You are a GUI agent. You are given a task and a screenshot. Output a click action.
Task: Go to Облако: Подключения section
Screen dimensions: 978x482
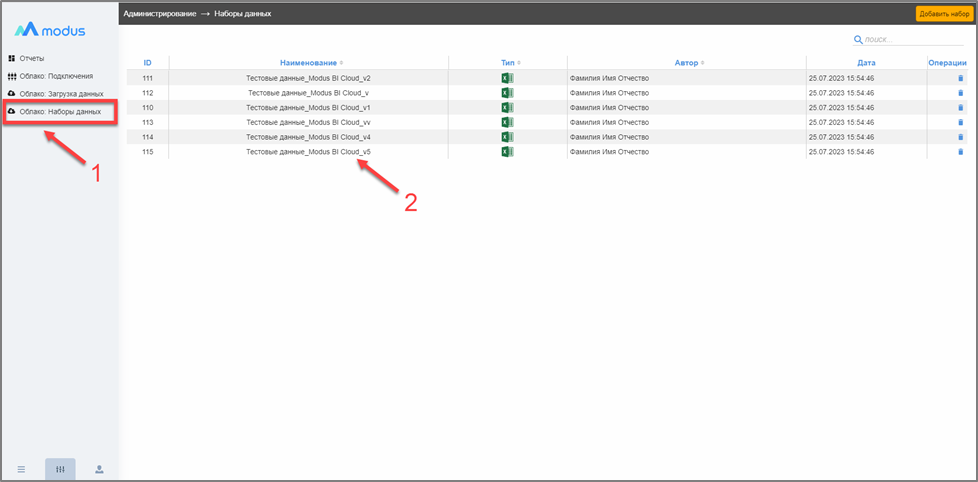pyautogui.click(x=56, y=76)
